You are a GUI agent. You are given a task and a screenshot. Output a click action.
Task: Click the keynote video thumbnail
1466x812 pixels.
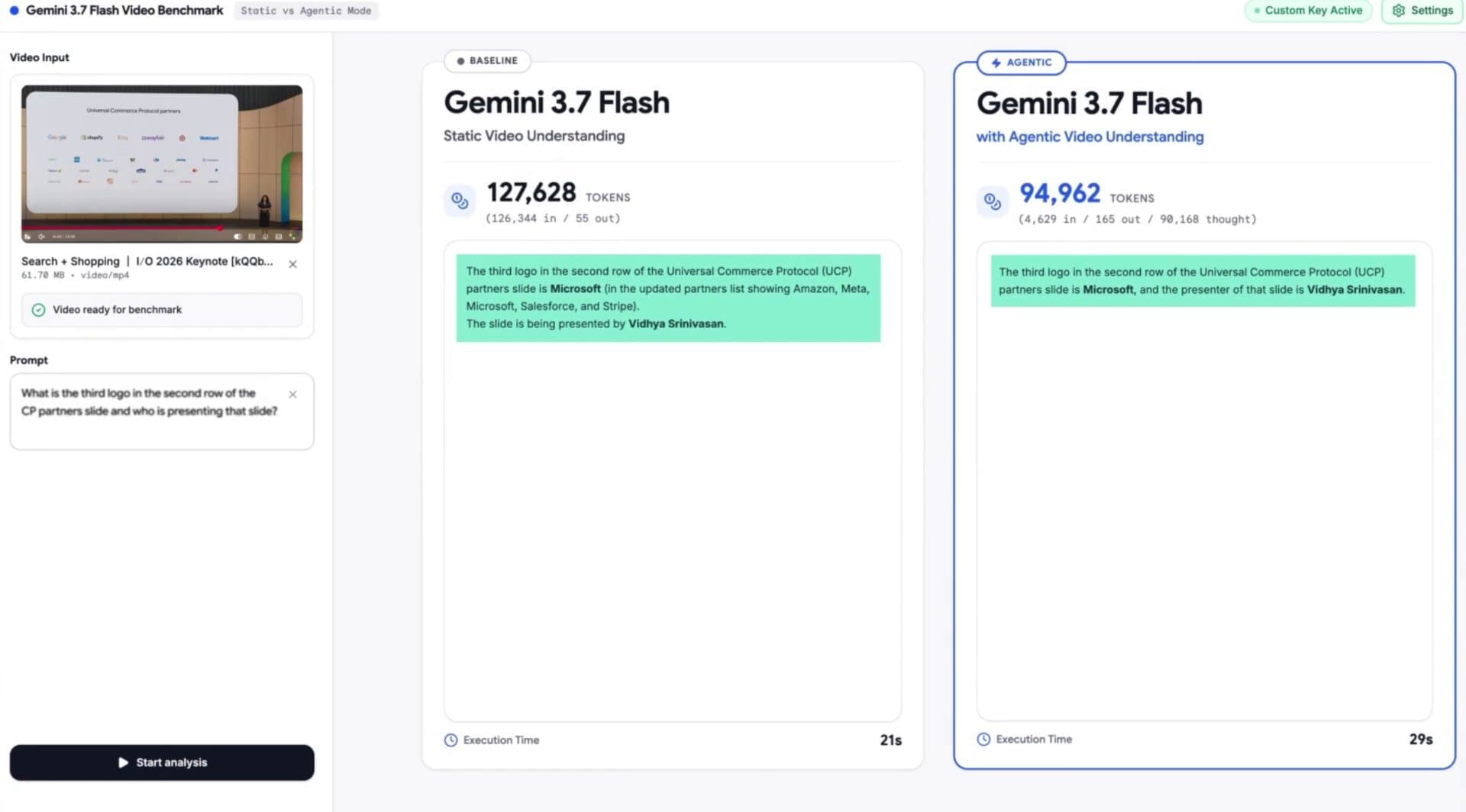click(x=162, y=164)
